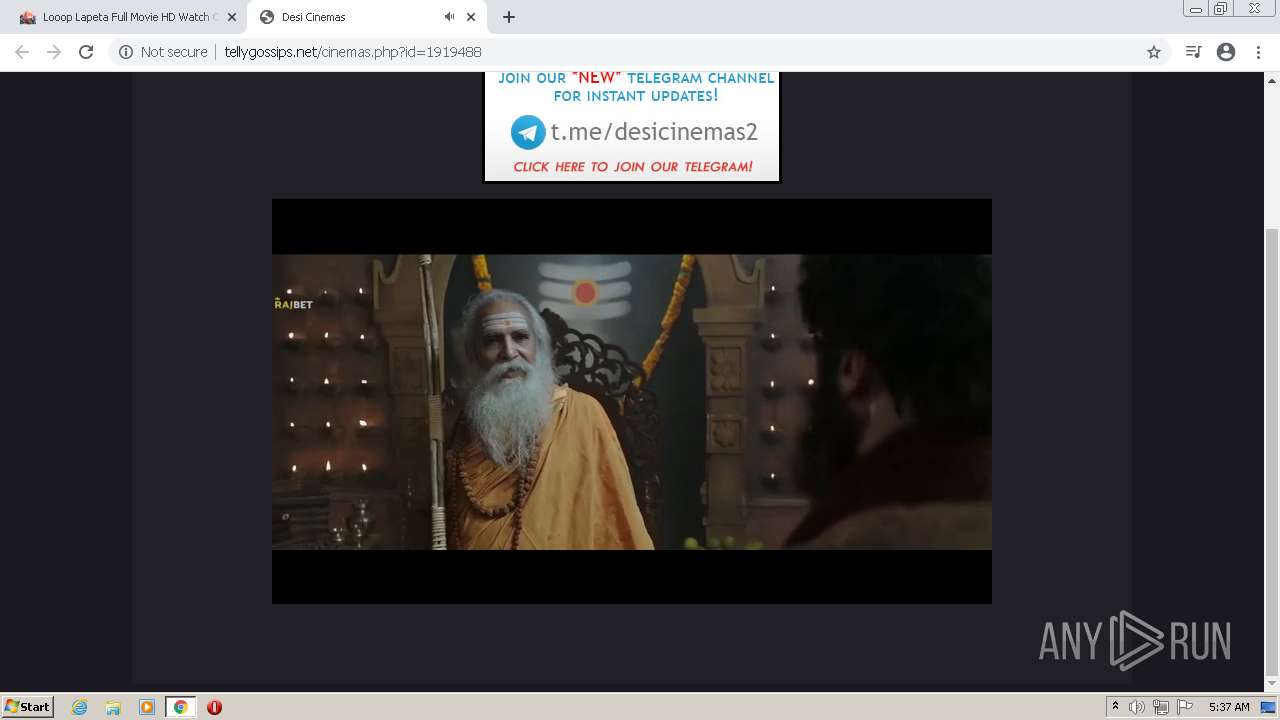Click the video player to pause playback
1280x720 pixels.
click(632, 401)
